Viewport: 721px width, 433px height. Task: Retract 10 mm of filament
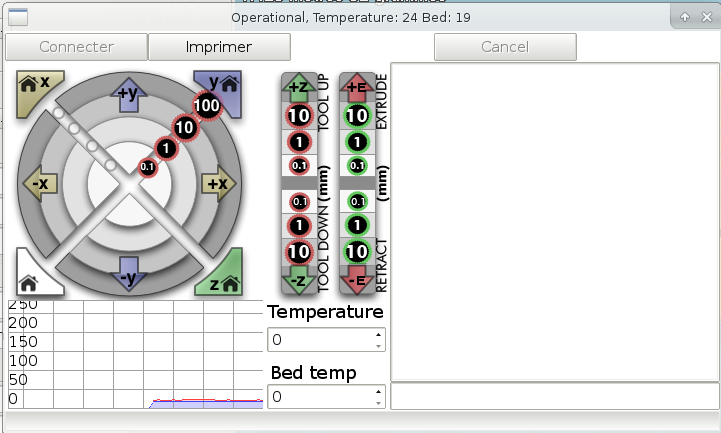point(357,252)
